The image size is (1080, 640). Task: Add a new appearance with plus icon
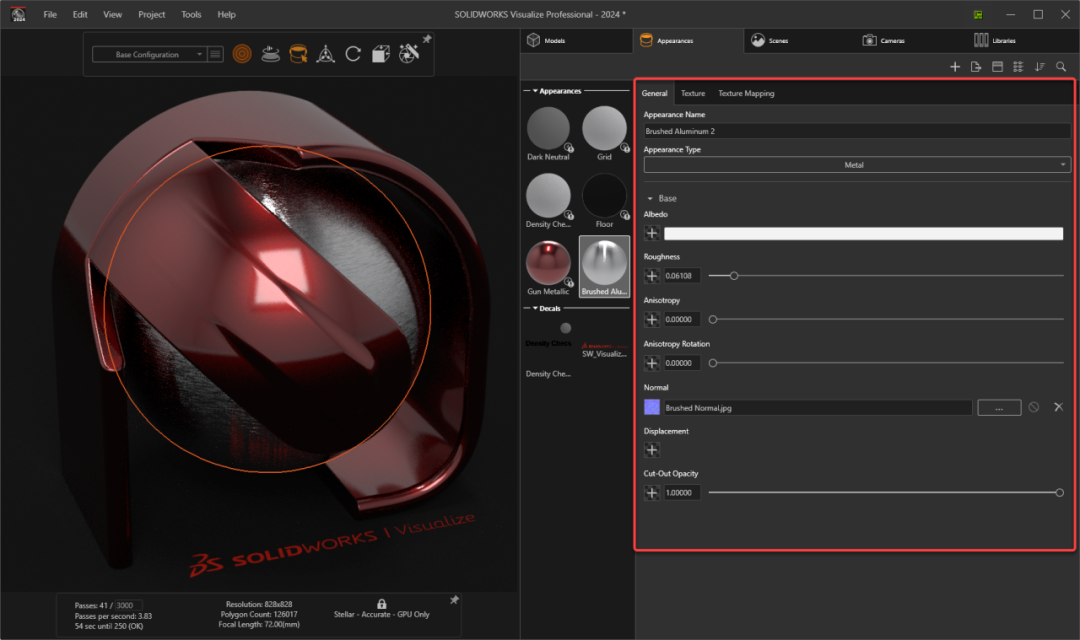pyautogui.click(x=954, y=67)
